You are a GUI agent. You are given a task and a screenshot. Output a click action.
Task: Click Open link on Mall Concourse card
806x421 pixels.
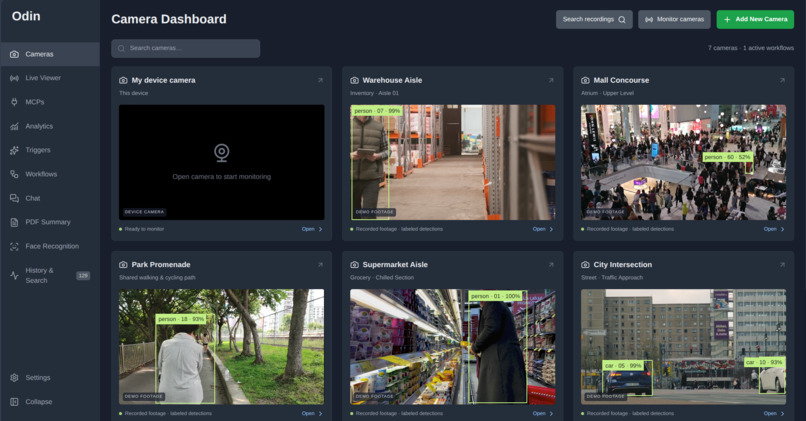(x=774, y=229)
